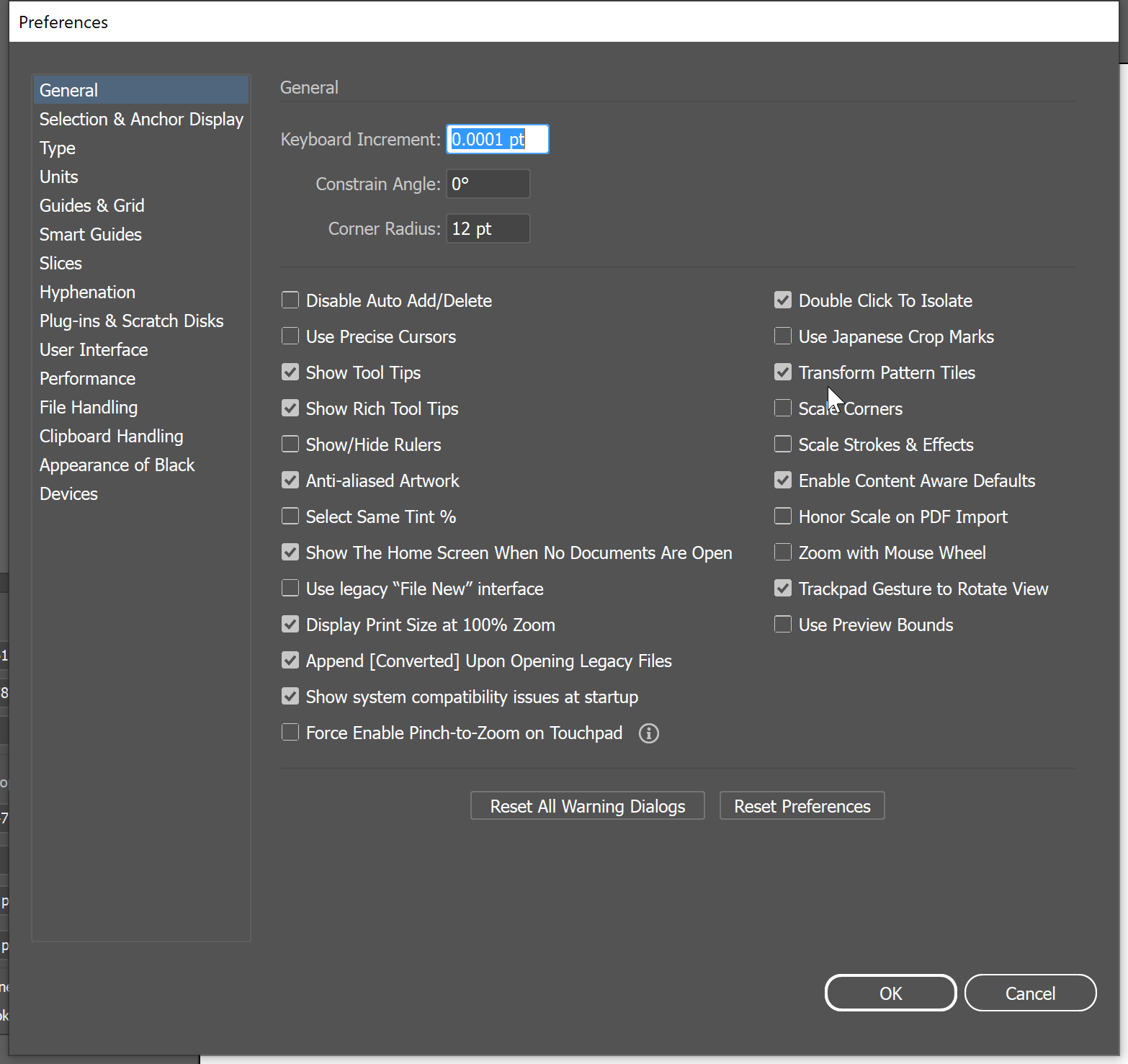
Task: Click the Reset Preferences button
Action: pos(802,805)
